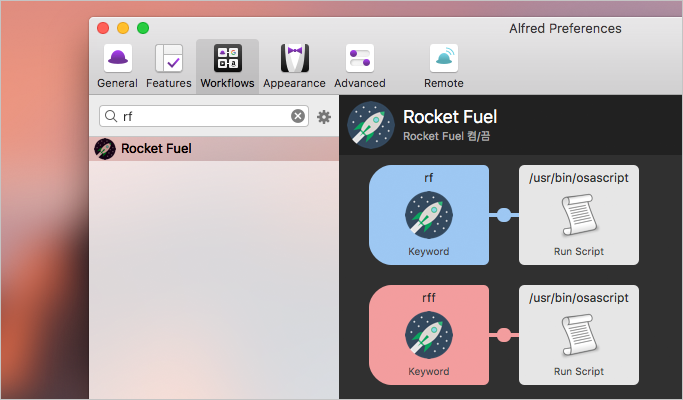Open the workflow filter gear menu
The width and height of the screenshot is (683, 400).
pos(324,117)
